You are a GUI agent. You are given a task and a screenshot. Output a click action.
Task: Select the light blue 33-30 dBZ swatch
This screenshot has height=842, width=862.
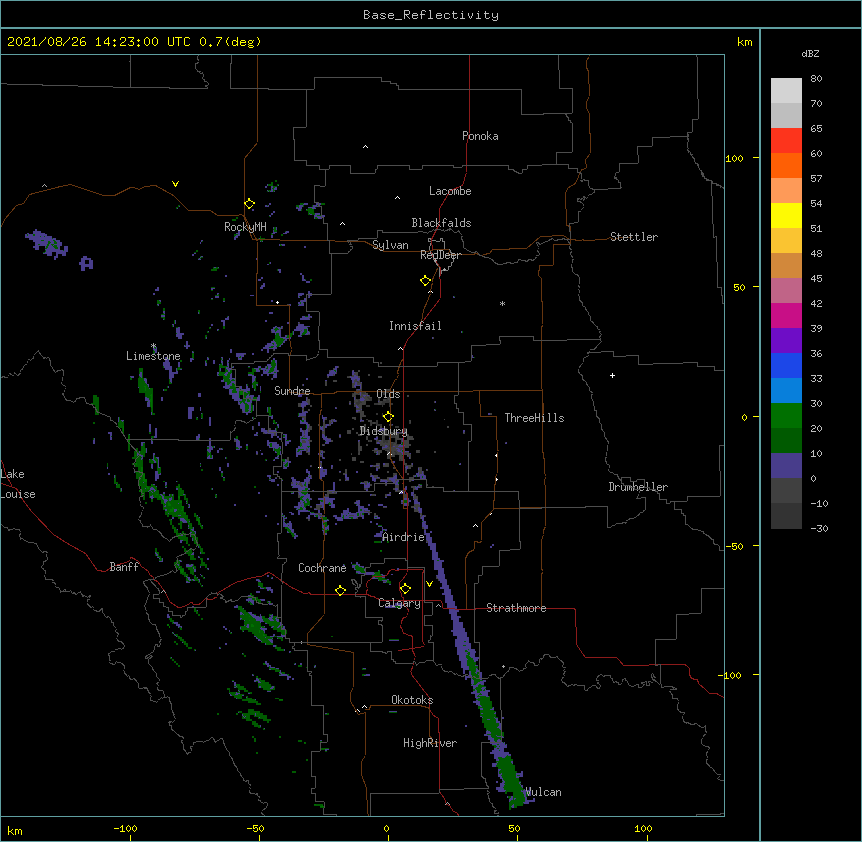click(786, 391)
